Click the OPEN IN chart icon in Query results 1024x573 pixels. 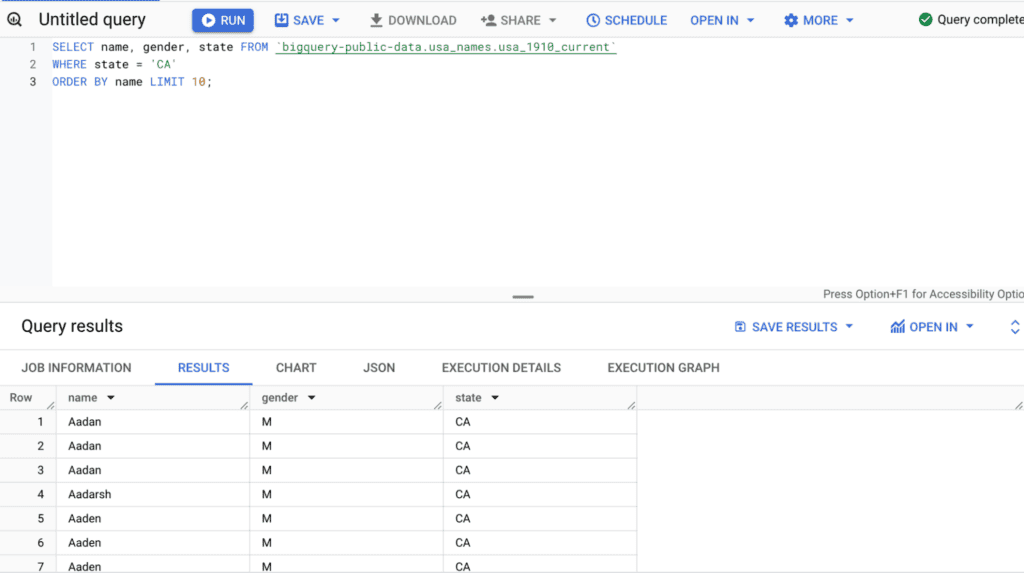898,327
